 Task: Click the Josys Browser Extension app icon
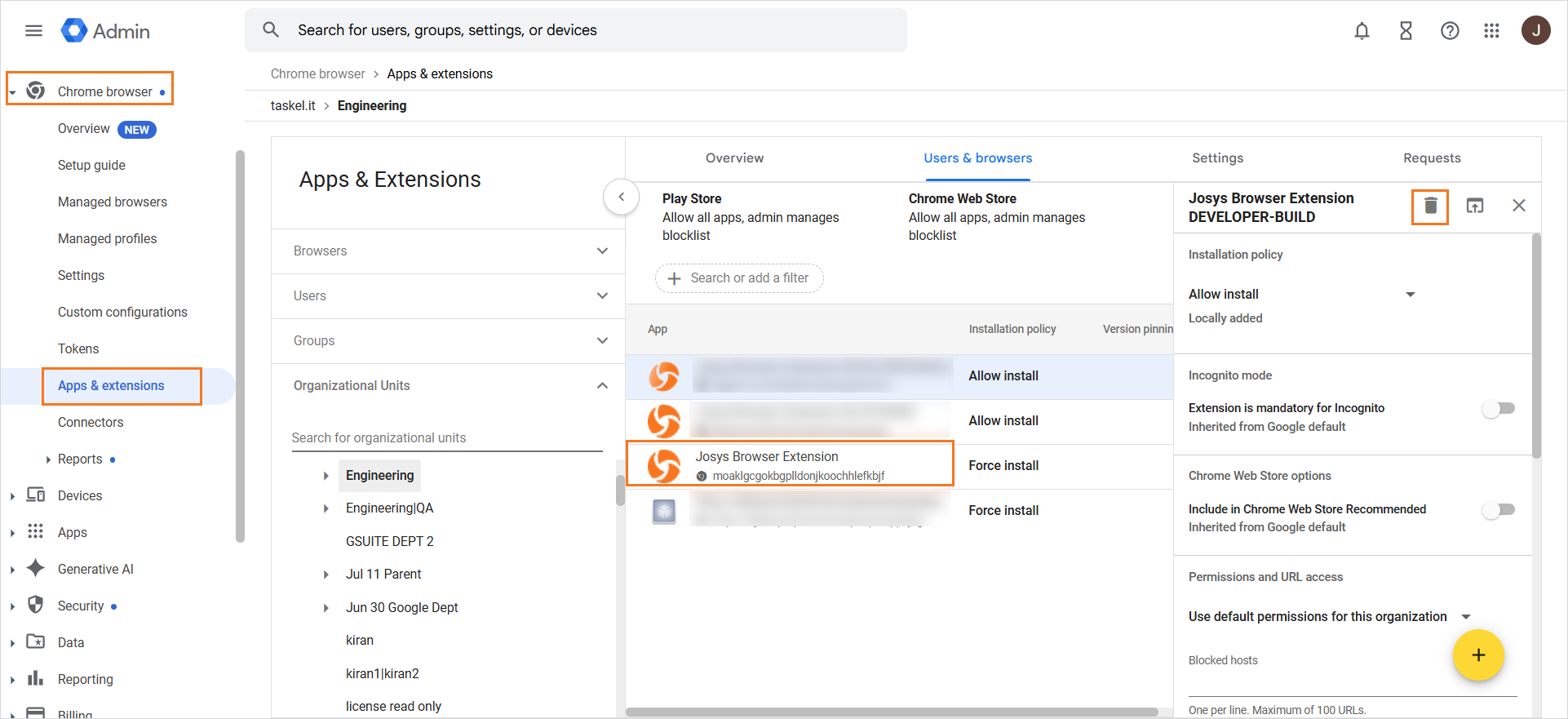click(x=664, y=466)
